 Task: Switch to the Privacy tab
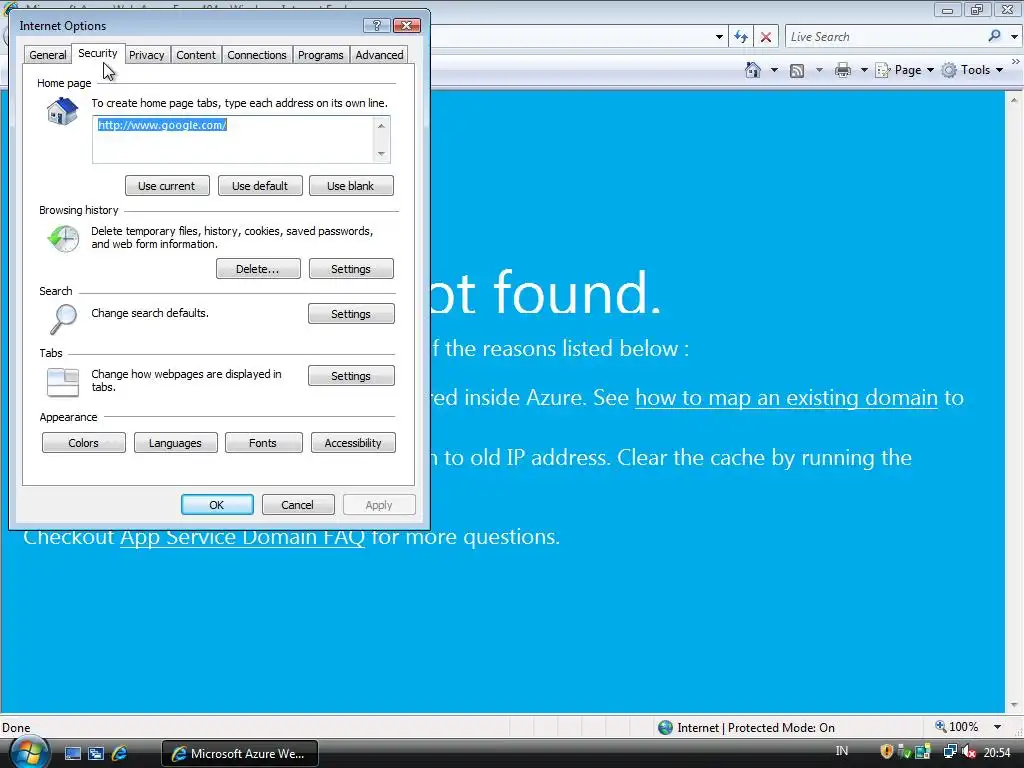pyautogui.click(x=146, y=55)
